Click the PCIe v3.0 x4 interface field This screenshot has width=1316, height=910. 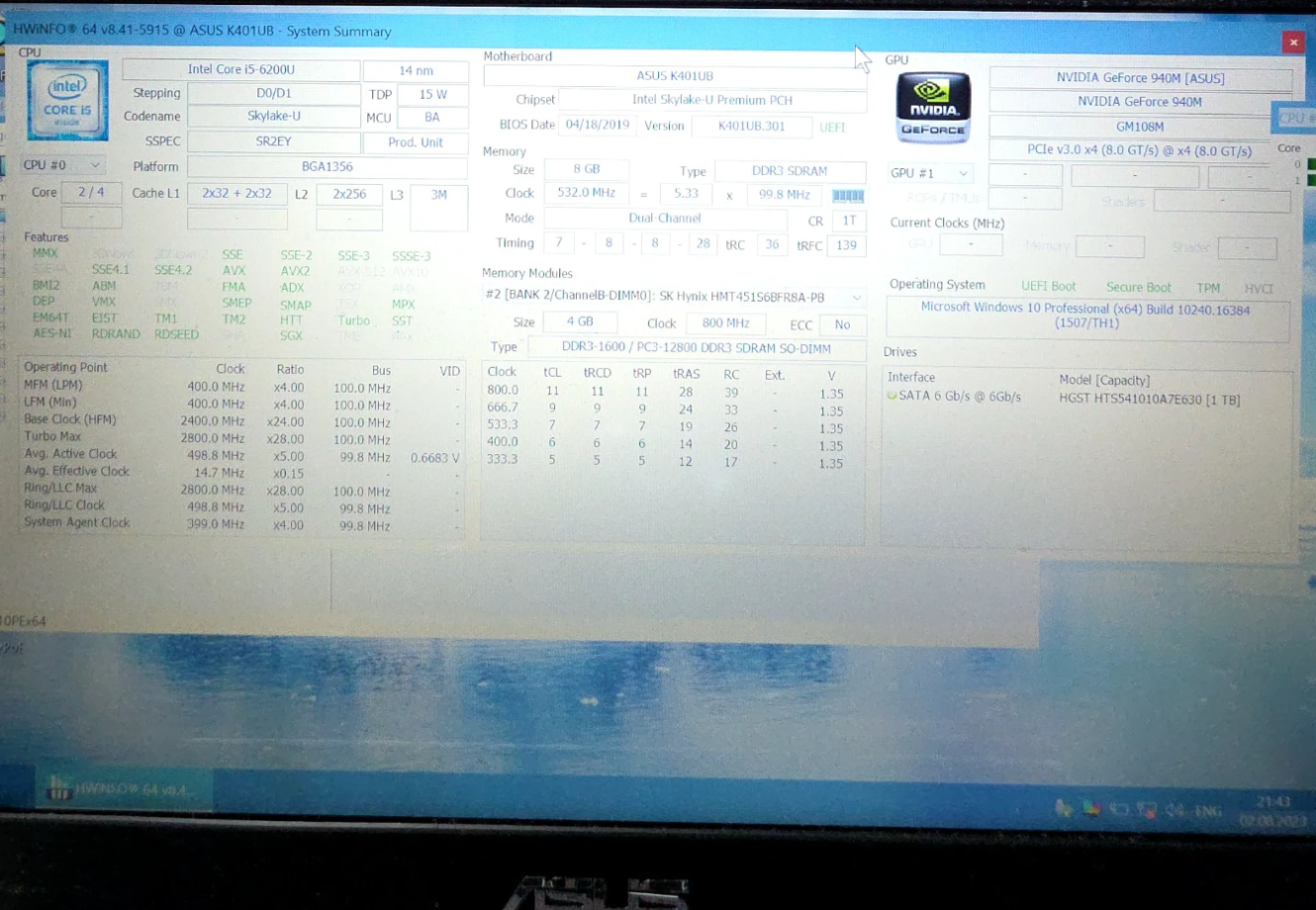pos(1140,151)
